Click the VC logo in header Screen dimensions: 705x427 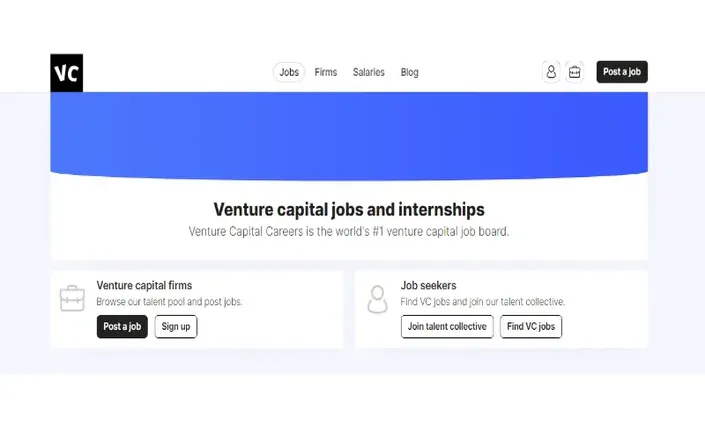coord(67,73)
